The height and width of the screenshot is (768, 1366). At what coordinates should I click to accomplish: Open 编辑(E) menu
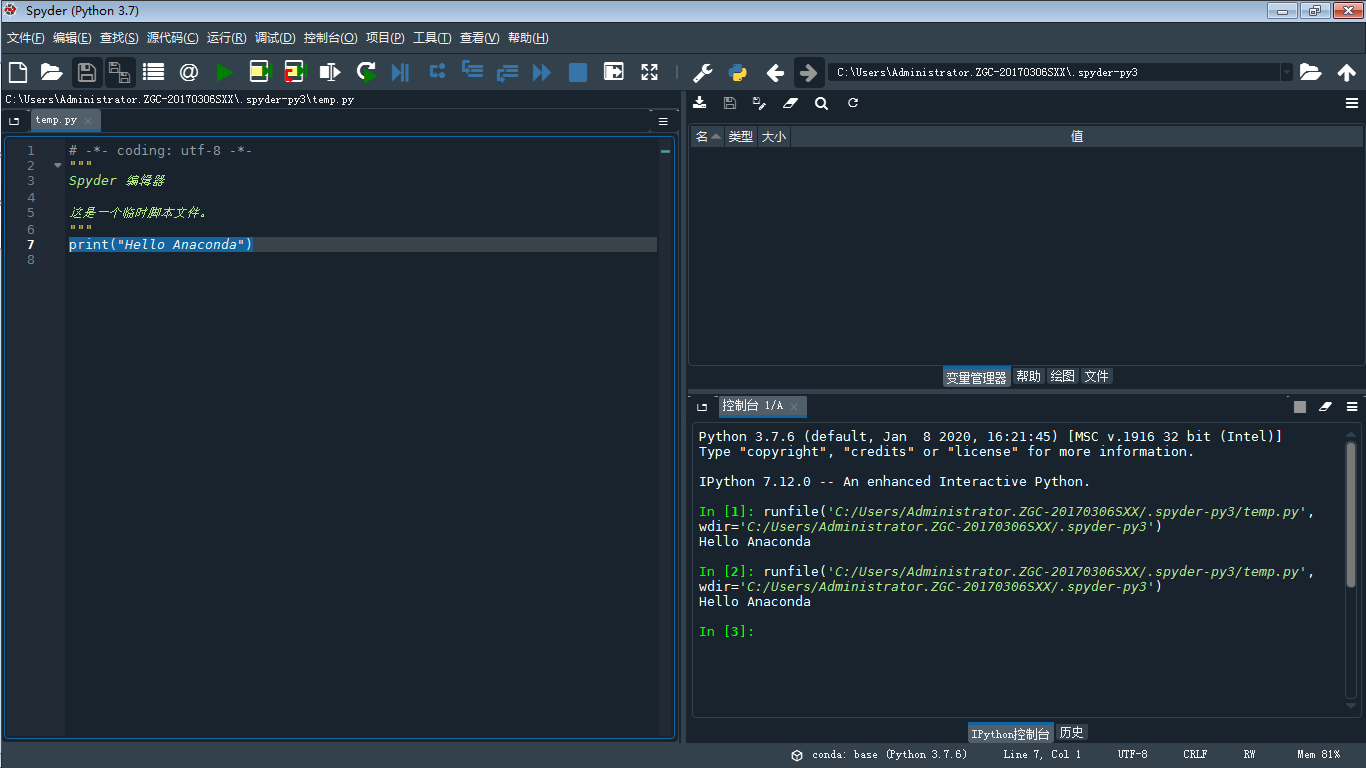coord(72,38)
